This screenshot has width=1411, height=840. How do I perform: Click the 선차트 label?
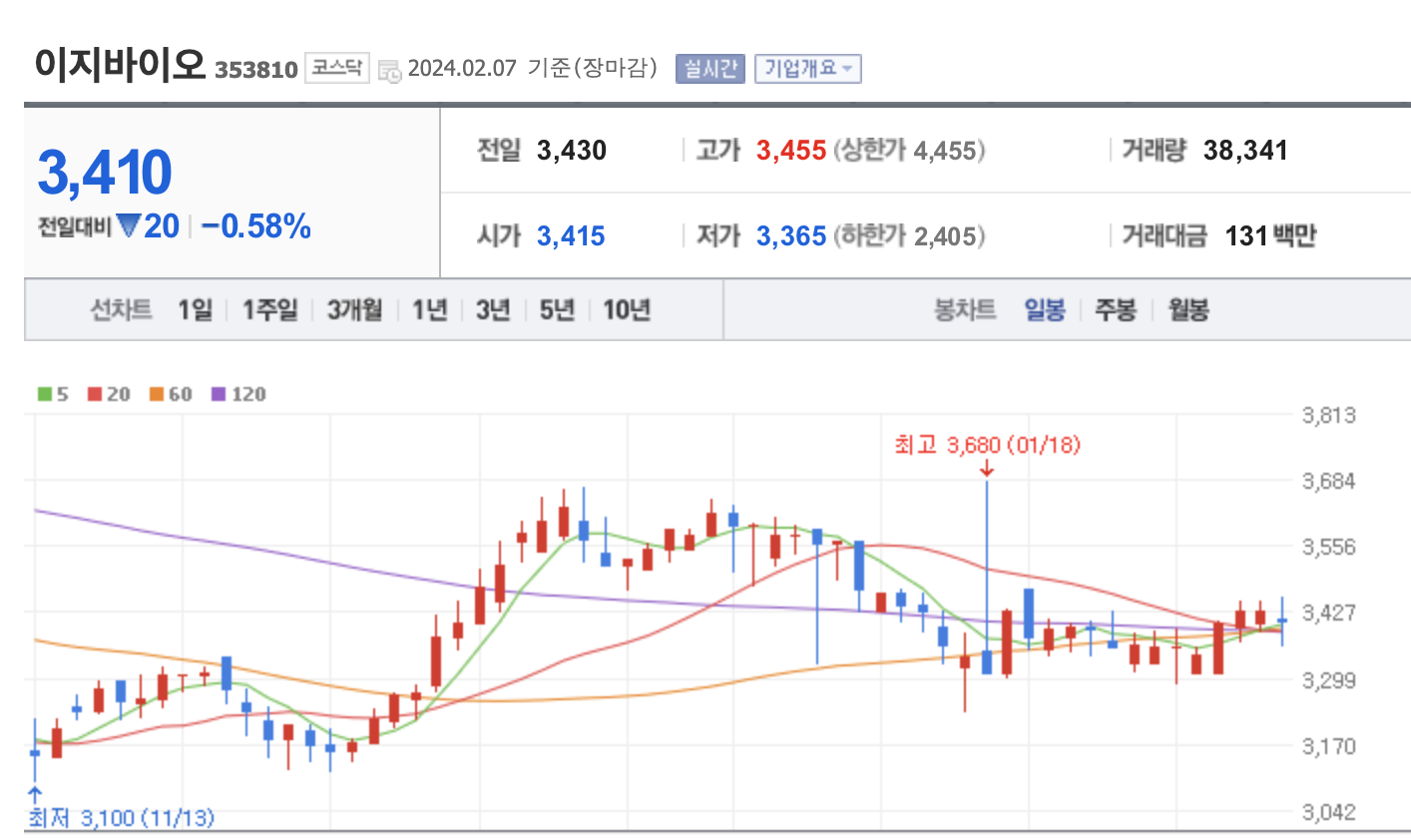pyautogui.click(x=122, y=310)
